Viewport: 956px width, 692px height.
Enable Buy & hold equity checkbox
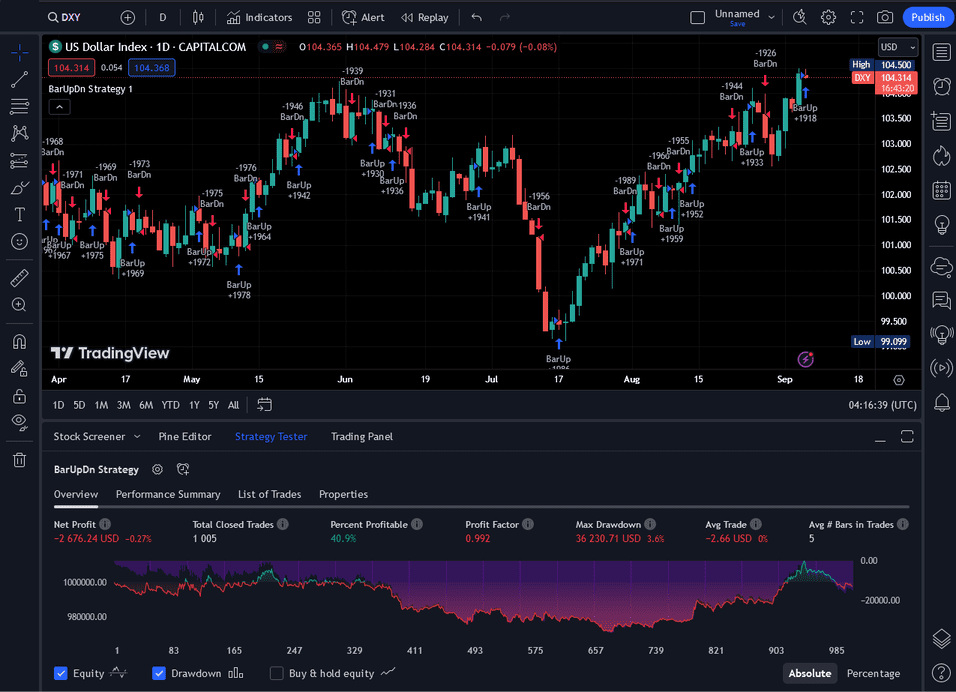click(277, 673)
